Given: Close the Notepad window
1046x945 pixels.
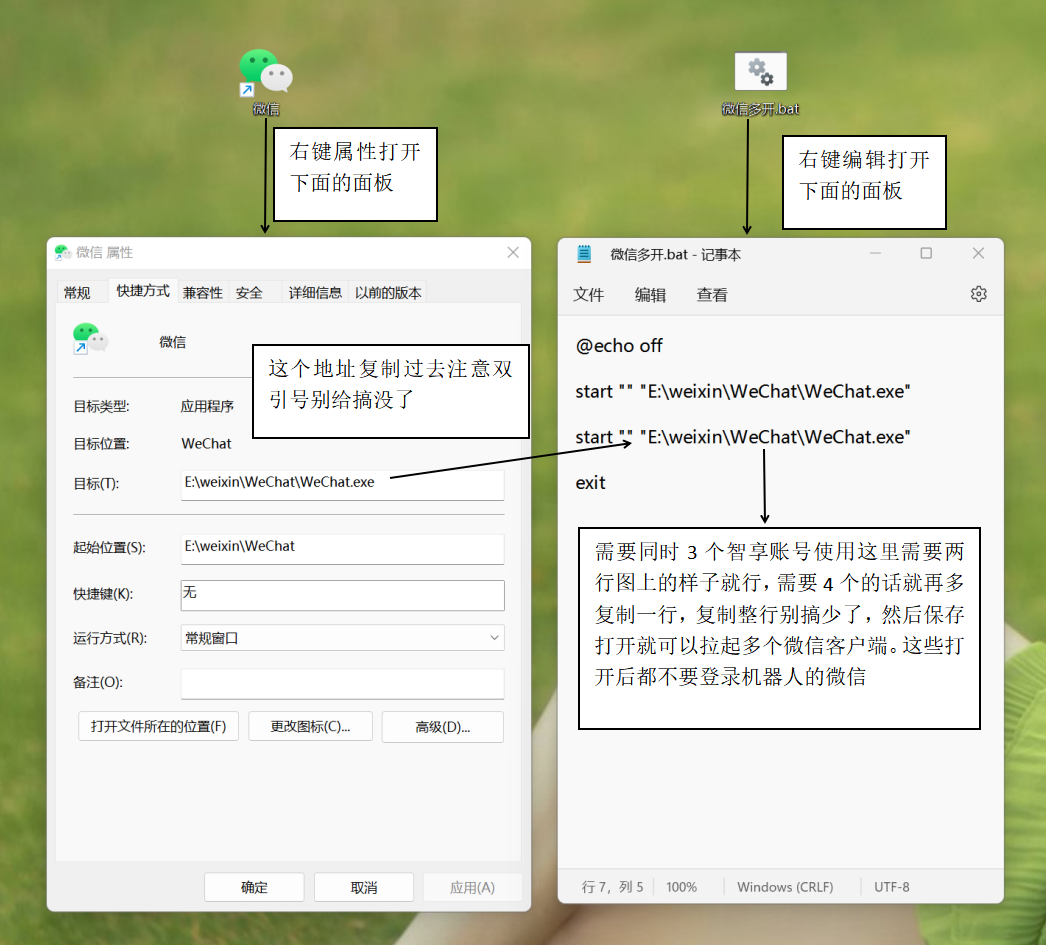Looking at the screenshot, I should 978,253.
